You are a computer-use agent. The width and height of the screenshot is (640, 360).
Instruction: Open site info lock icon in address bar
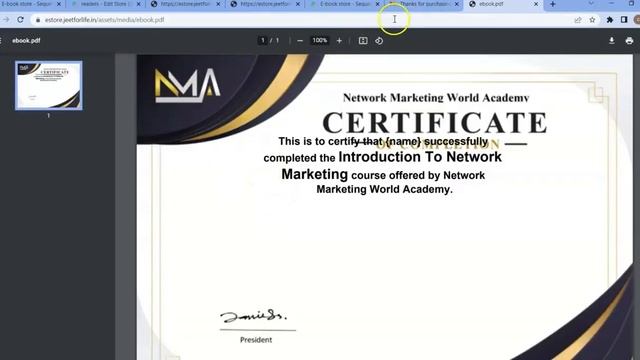[x=38, y=20]
